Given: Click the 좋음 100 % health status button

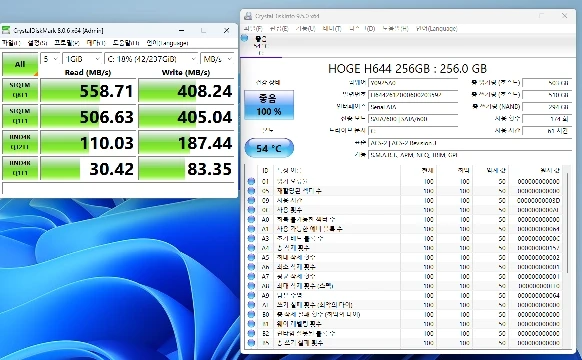Looking at the screenshot, I should [269, 105].
